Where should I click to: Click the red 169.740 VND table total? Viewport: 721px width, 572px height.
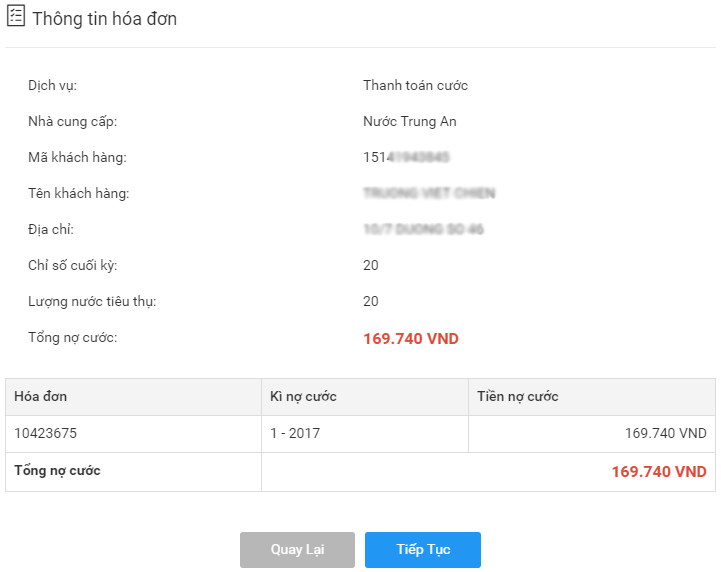[x=659, y=471]
